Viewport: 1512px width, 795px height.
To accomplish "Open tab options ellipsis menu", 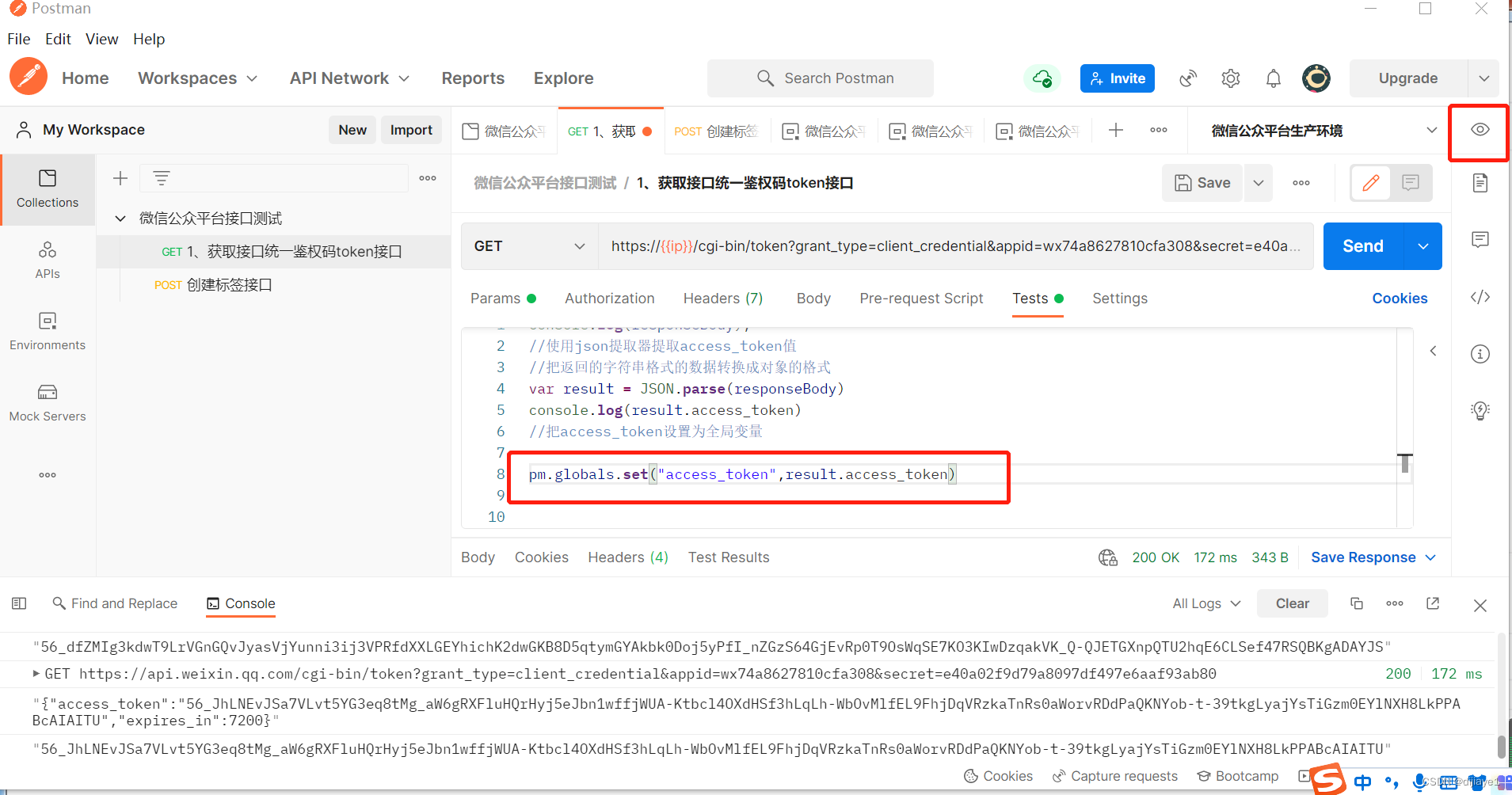I will 1158,130.
